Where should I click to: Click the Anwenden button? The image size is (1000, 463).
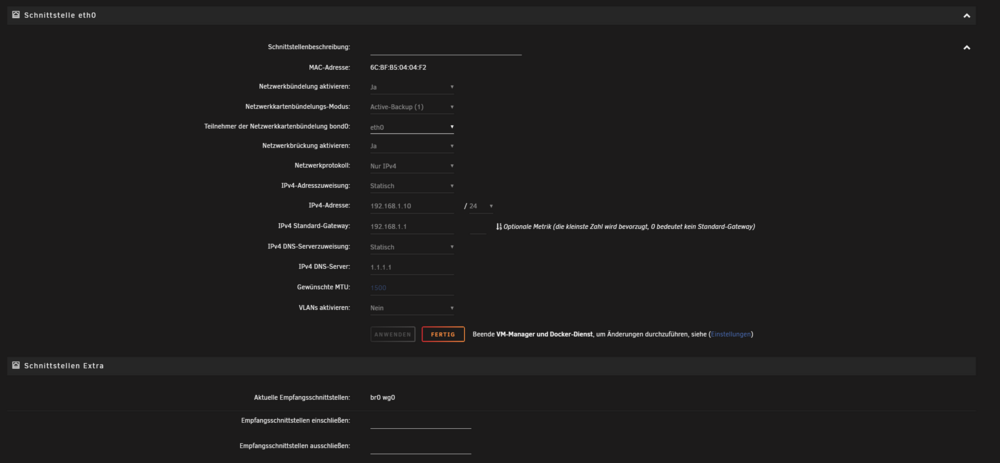(393, 334)
